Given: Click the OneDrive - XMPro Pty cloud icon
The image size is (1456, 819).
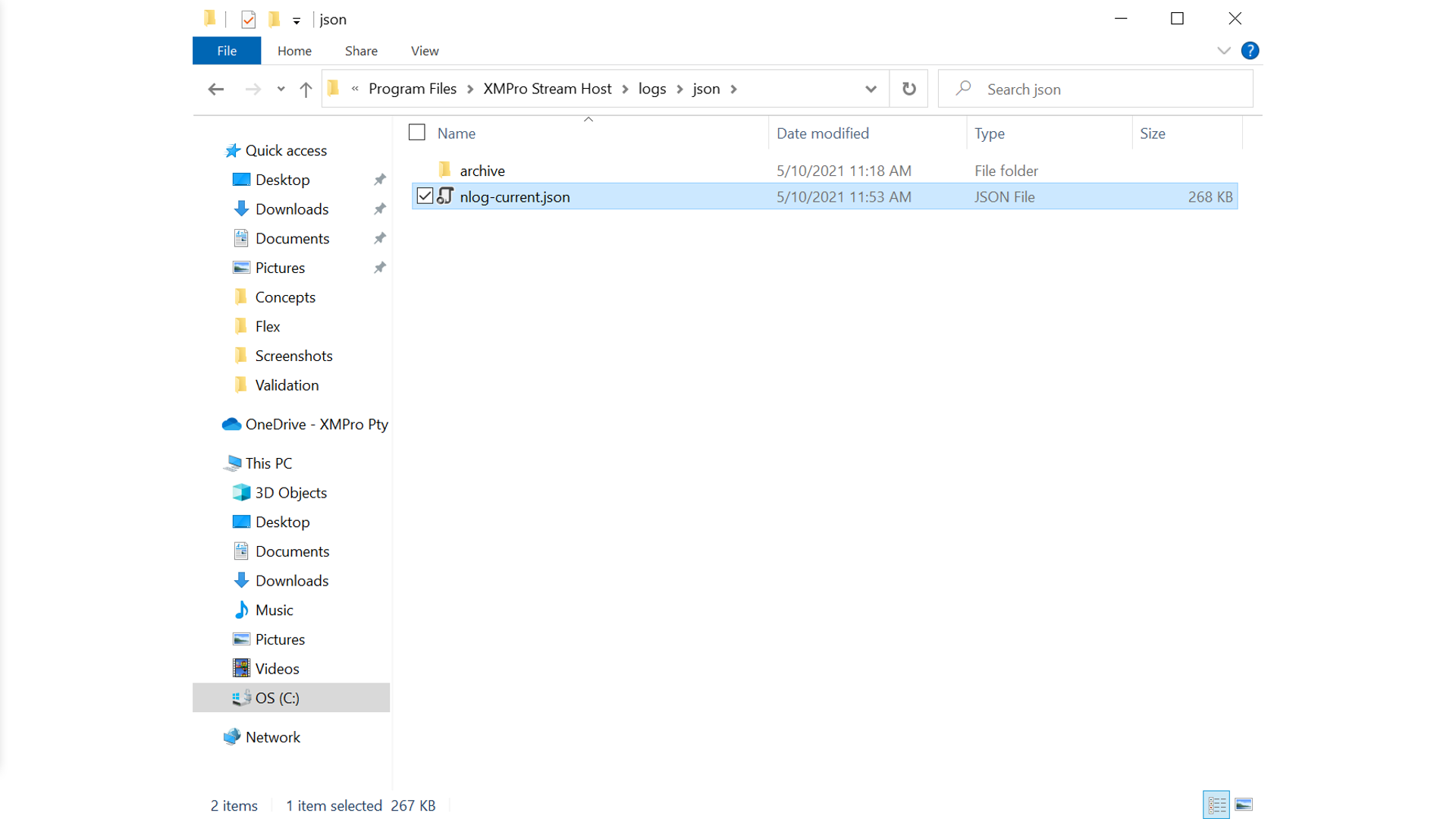Looking at the screenshot, I should (231, 424).
